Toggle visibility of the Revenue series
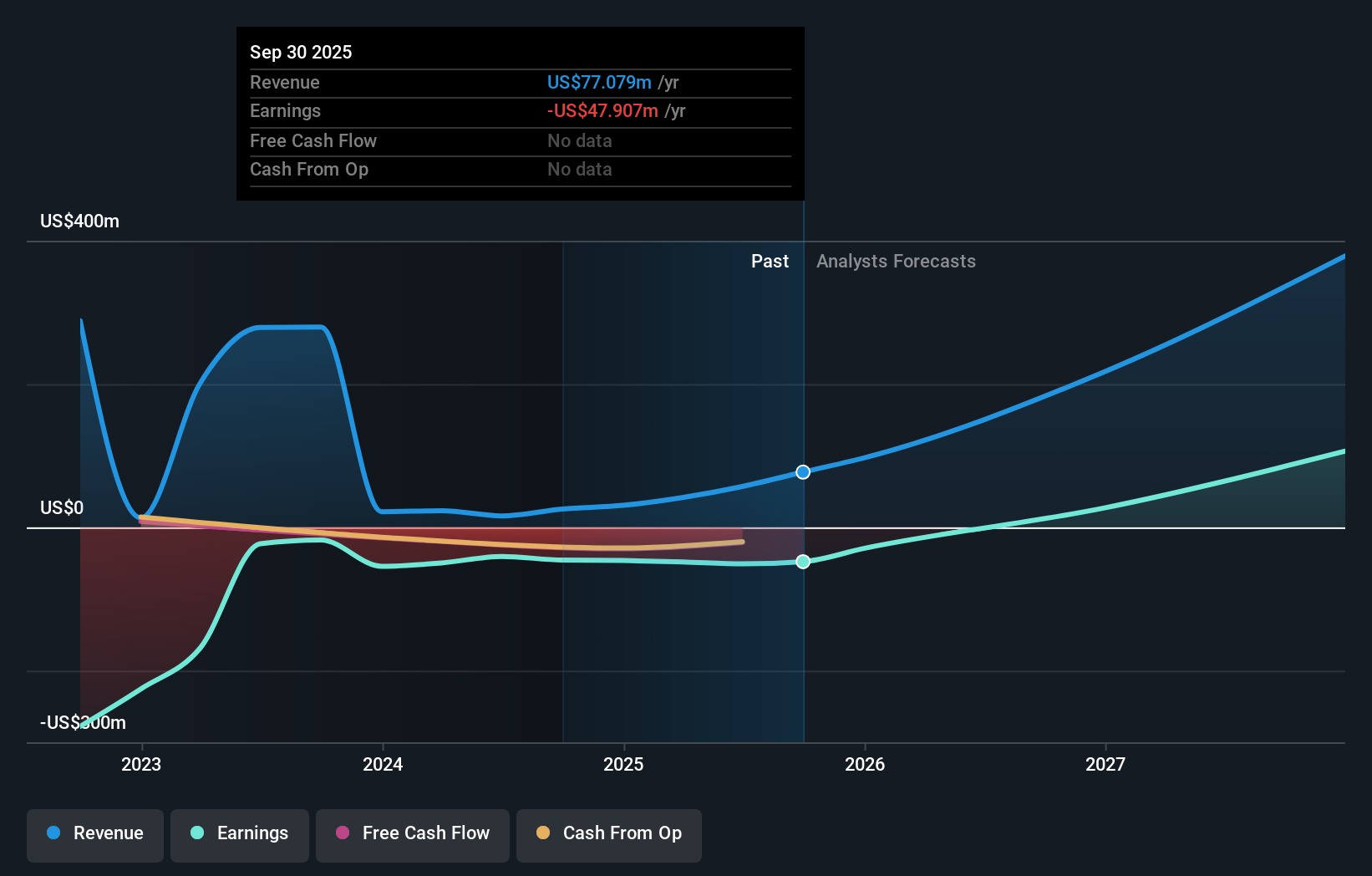 [94, 833]
